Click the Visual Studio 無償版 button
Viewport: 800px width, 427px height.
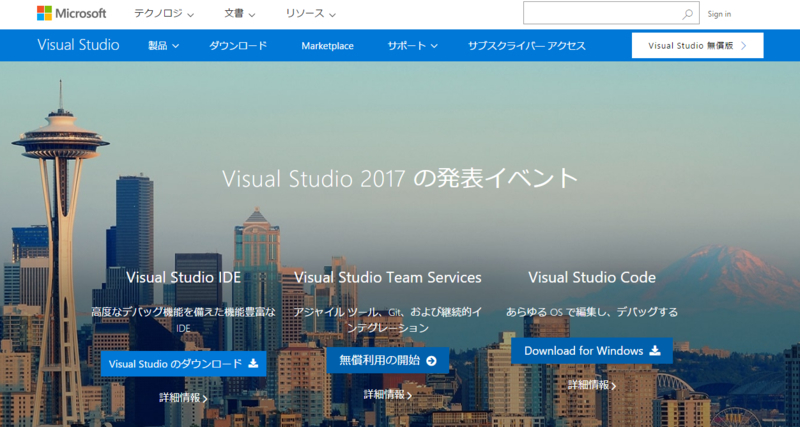pos(697,45)
